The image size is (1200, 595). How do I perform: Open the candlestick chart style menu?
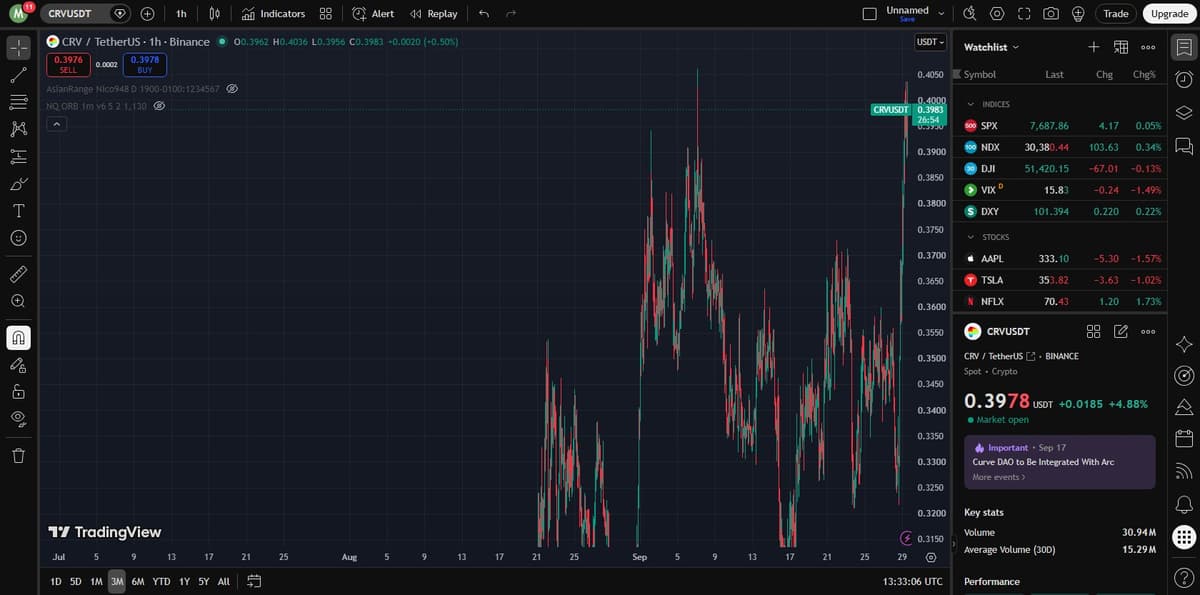tap(214, 14)
